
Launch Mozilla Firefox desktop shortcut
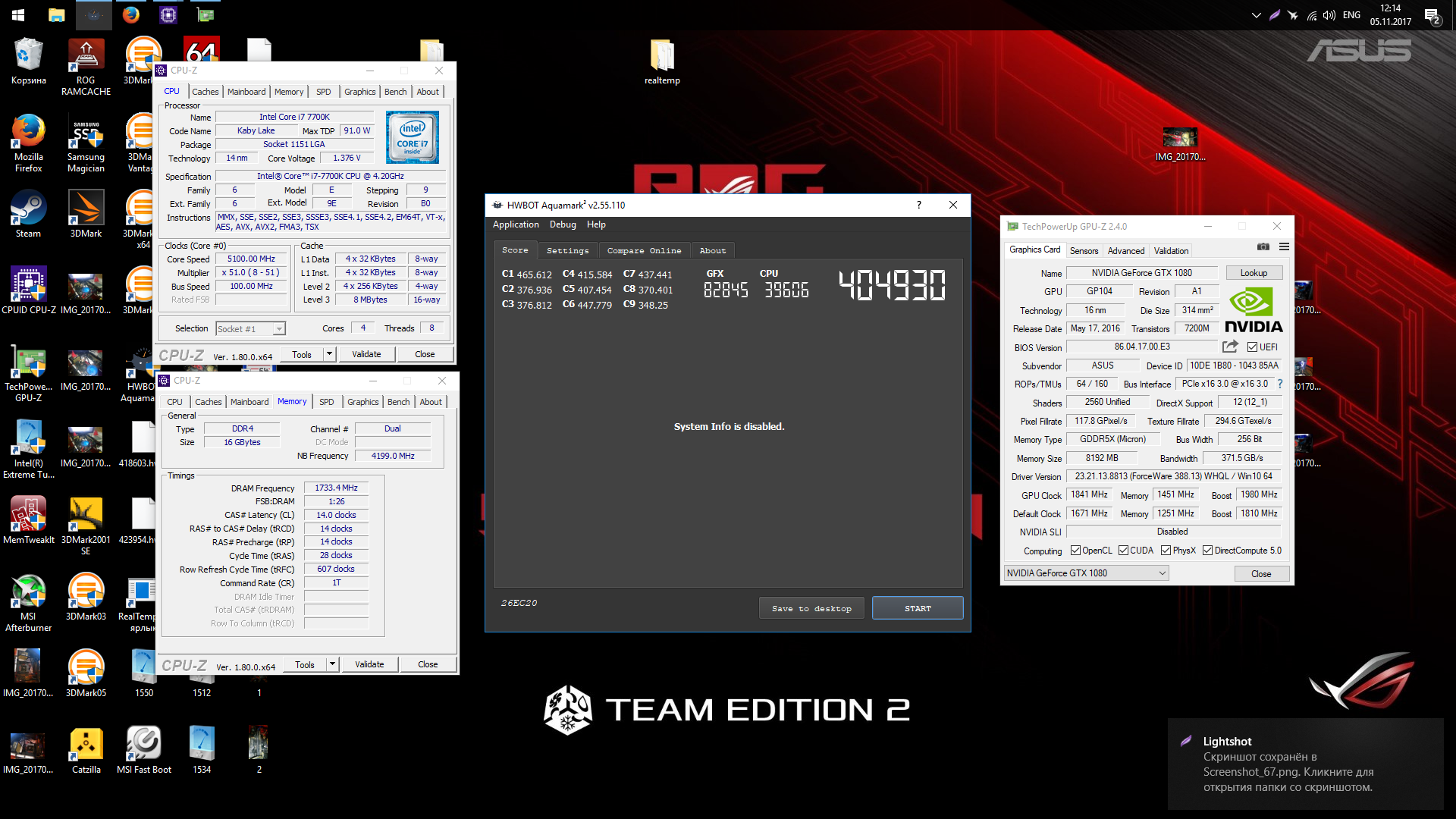(x=28, y=143)
